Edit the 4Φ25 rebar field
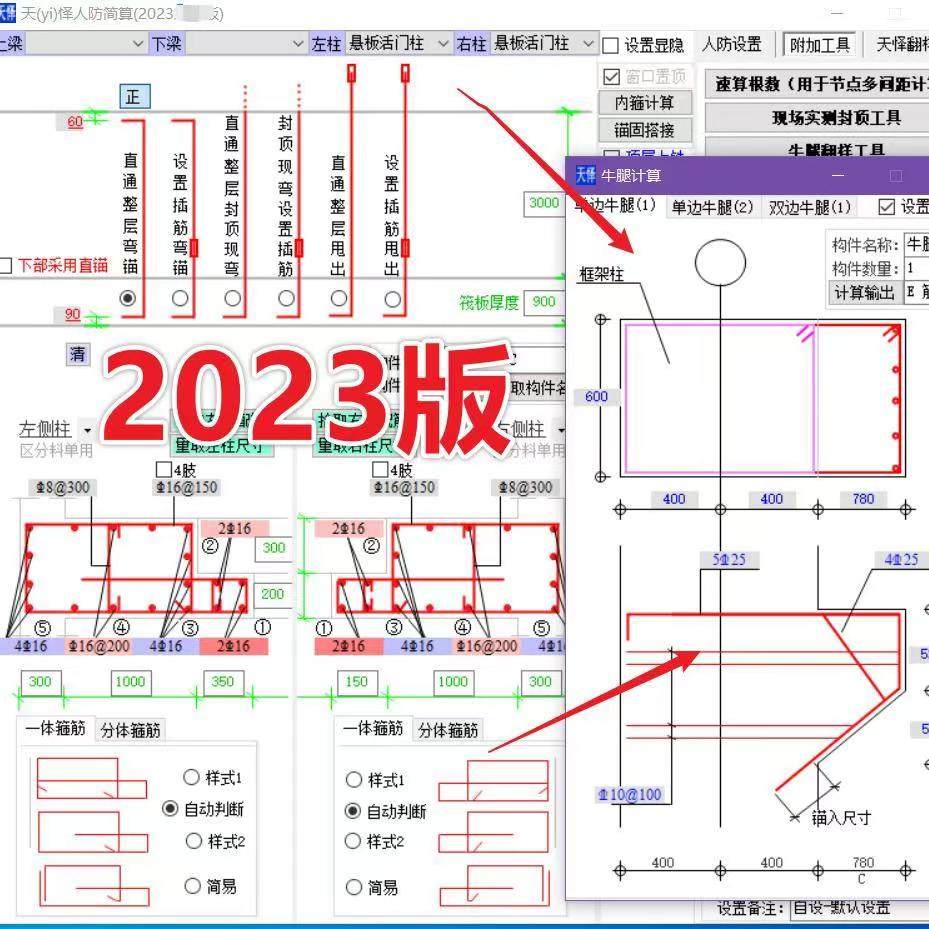The width and height of the screenshot is (929, 929). tap(902, 559)
